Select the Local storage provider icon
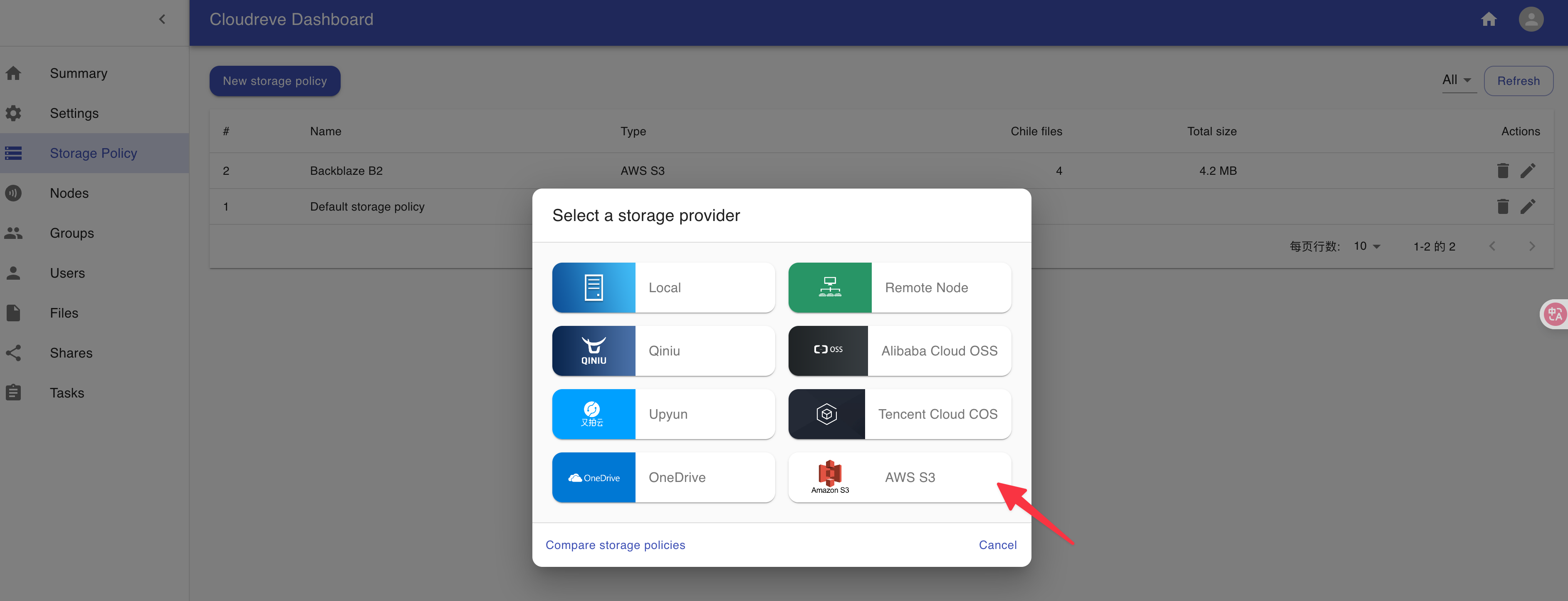The image size is (1568, 601). click(594, 288)
